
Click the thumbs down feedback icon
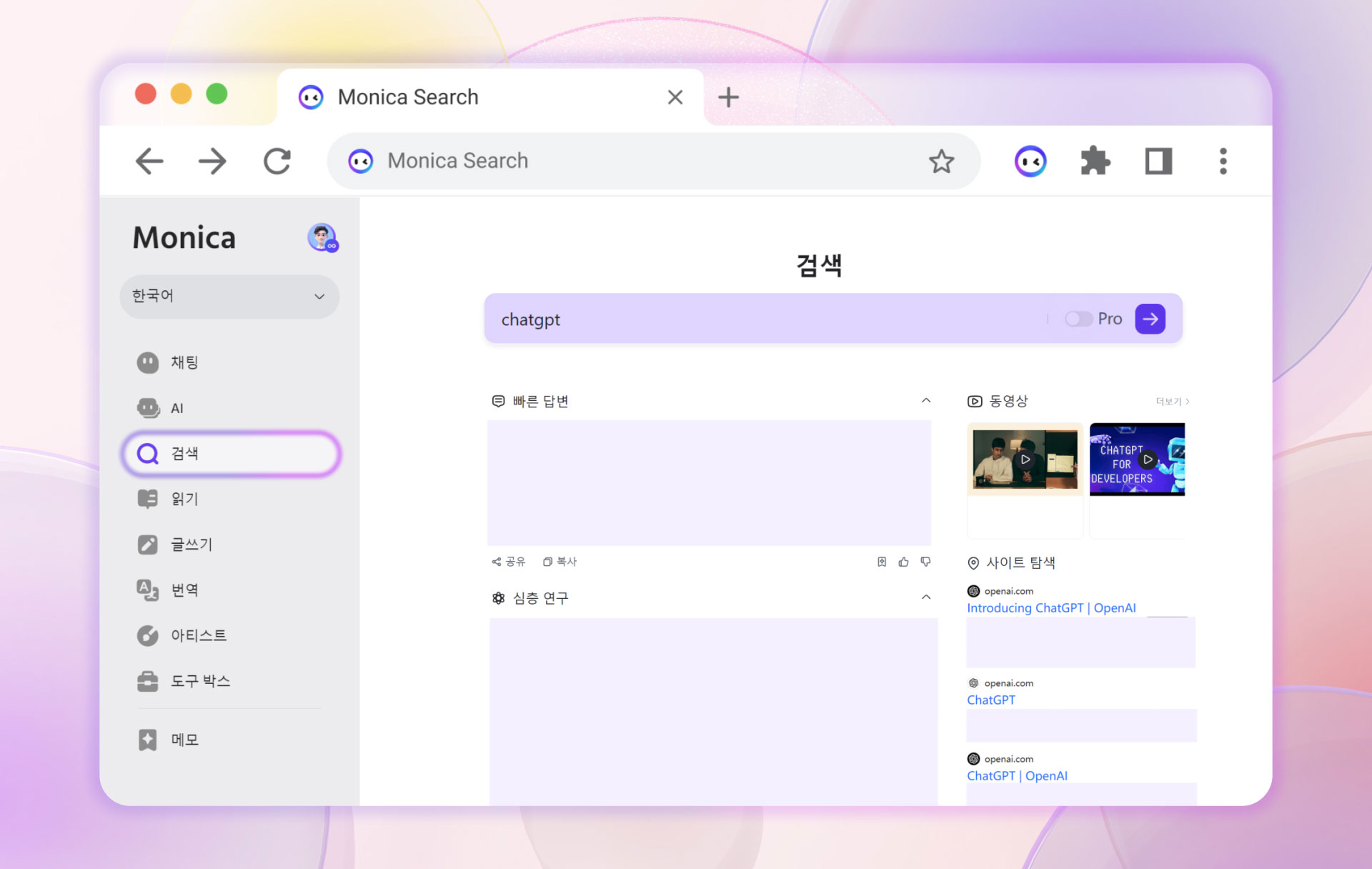point(925,562)
